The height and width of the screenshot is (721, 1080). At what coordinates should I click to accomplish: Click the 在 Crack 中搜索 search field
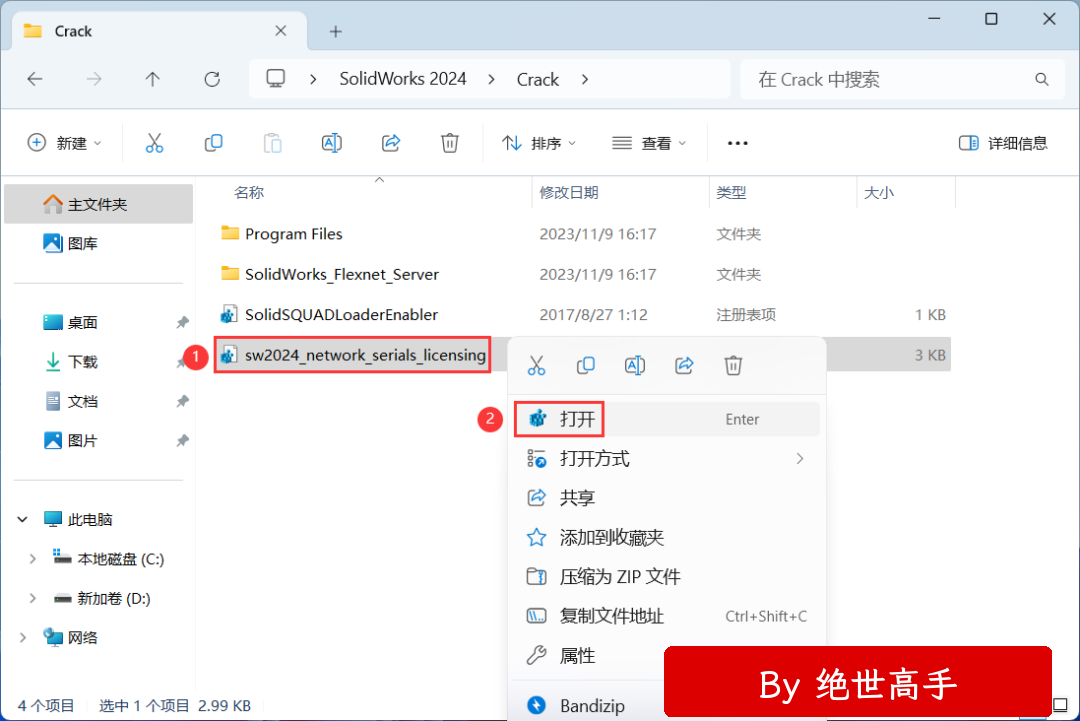(902, 80)
